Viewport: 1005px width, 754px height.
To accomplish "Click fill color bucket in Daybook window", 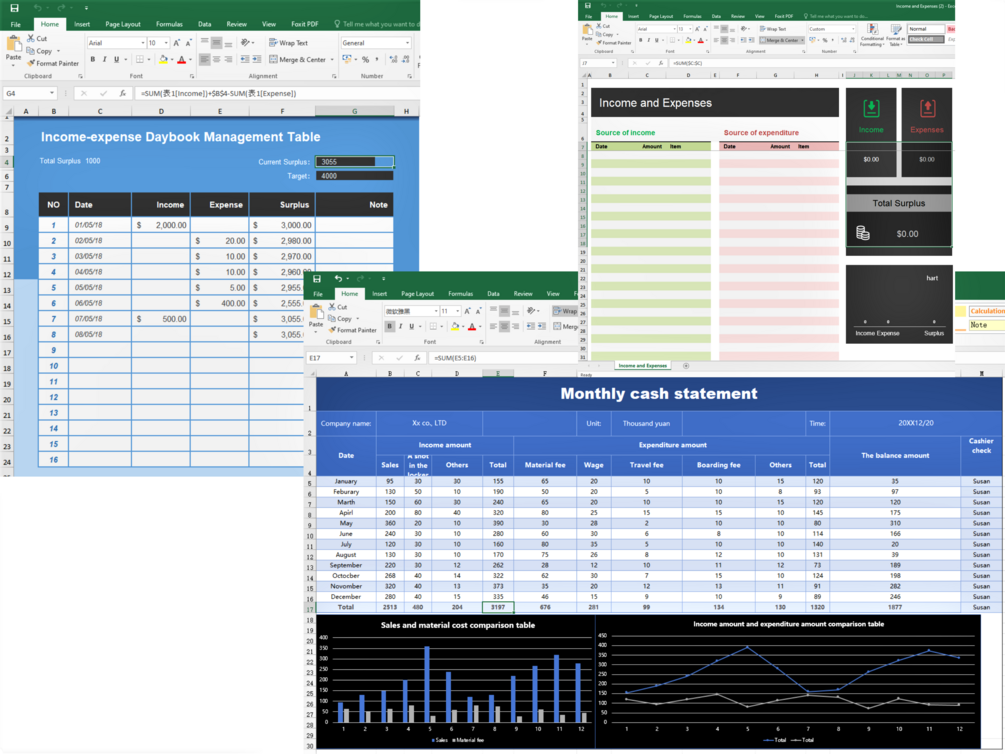I will 163,60.
